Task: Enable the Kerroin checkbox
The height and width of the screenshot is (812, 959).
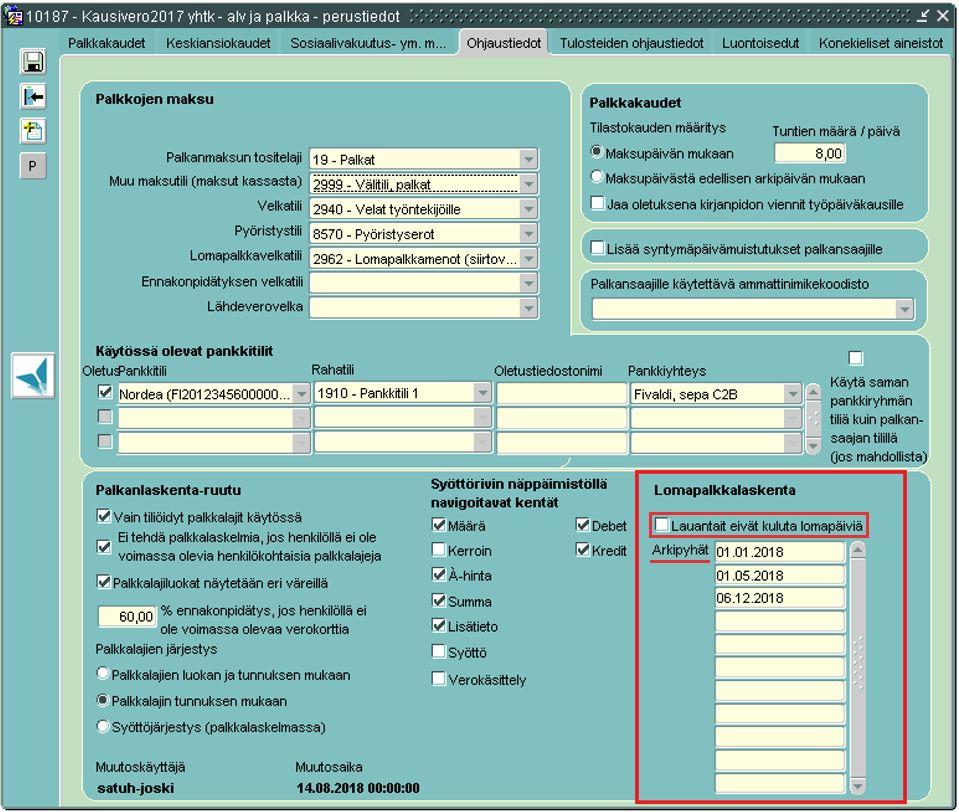Action: click(439, 550)
